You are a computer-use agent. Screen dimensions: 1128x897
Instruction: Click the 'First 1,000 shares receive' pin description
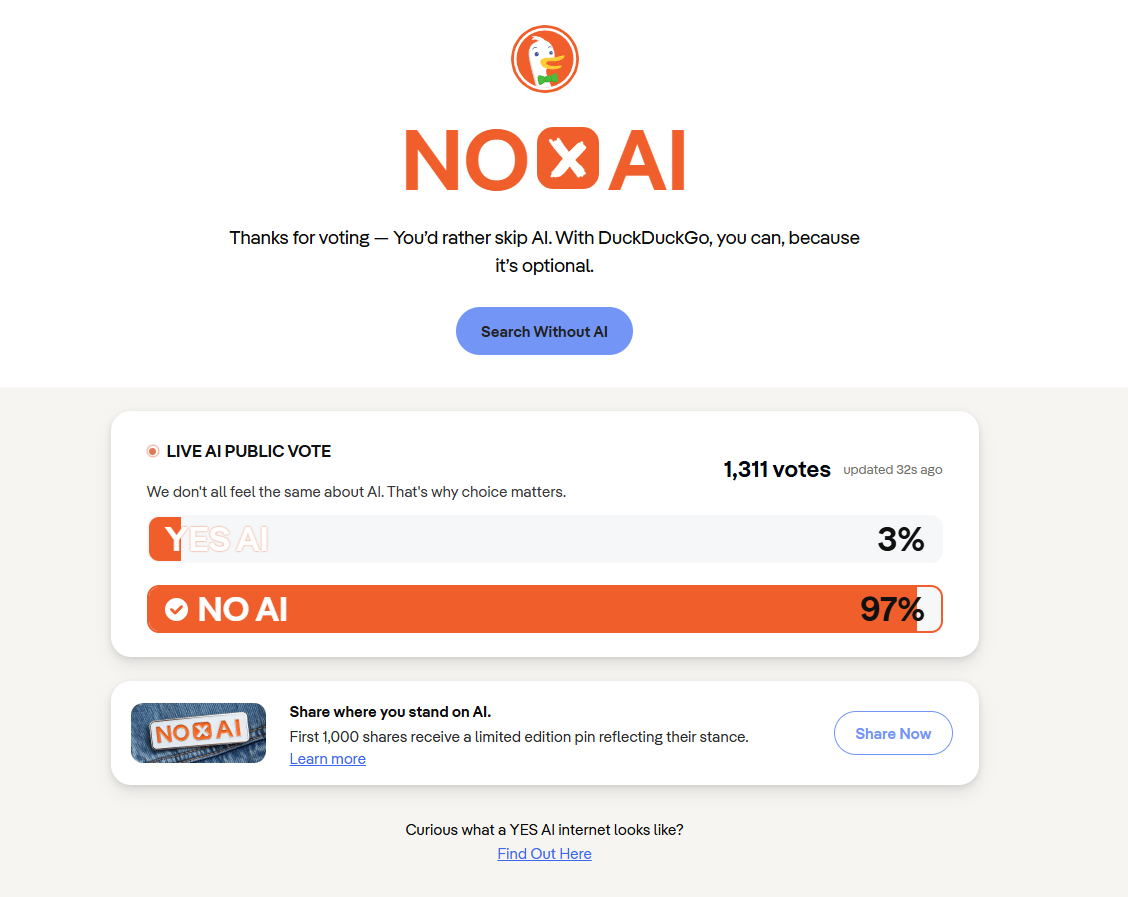518,737
